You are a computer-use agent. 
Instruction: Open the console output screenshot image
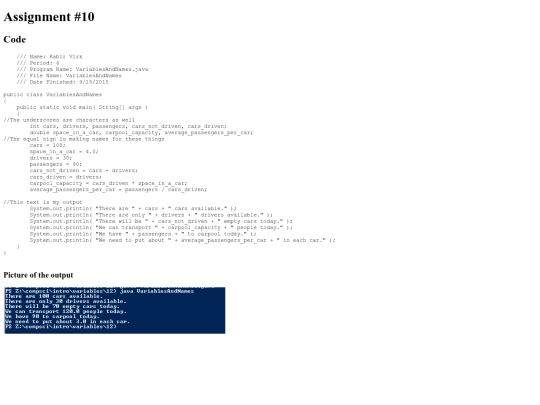click(x=115, y=310)
